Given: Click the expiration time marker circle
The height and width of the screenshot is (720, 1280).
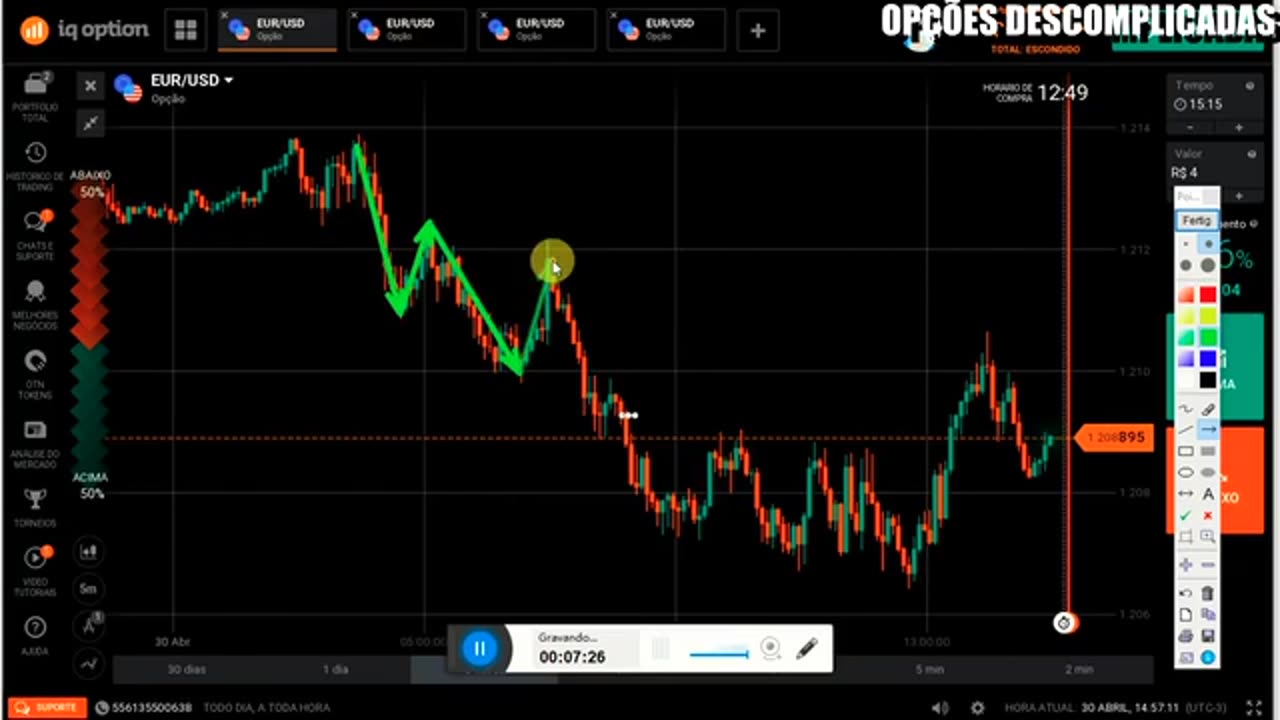Looking at the screenshot, I should pos(1065,623).
